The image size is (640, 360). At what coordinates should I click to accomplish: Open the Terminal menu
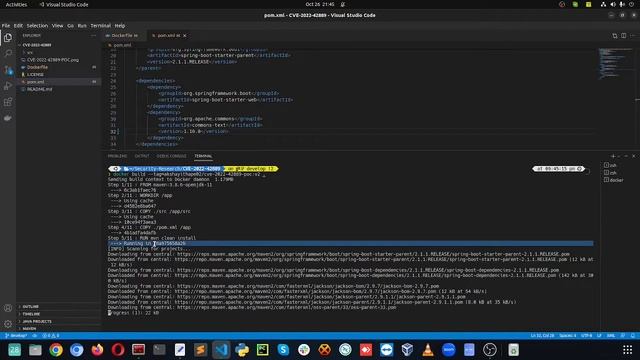point(100,25)
